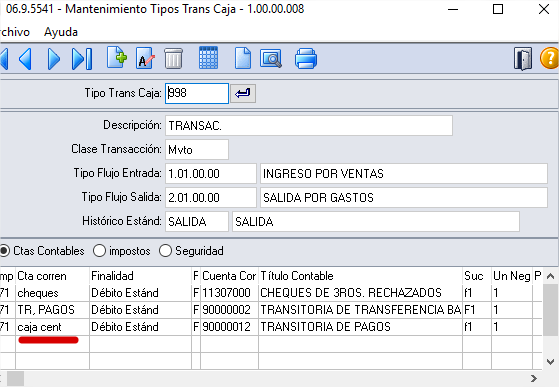The image size is (559, 387).
Task: Click the Tipo Trans Caja input field
Action: 197,93
